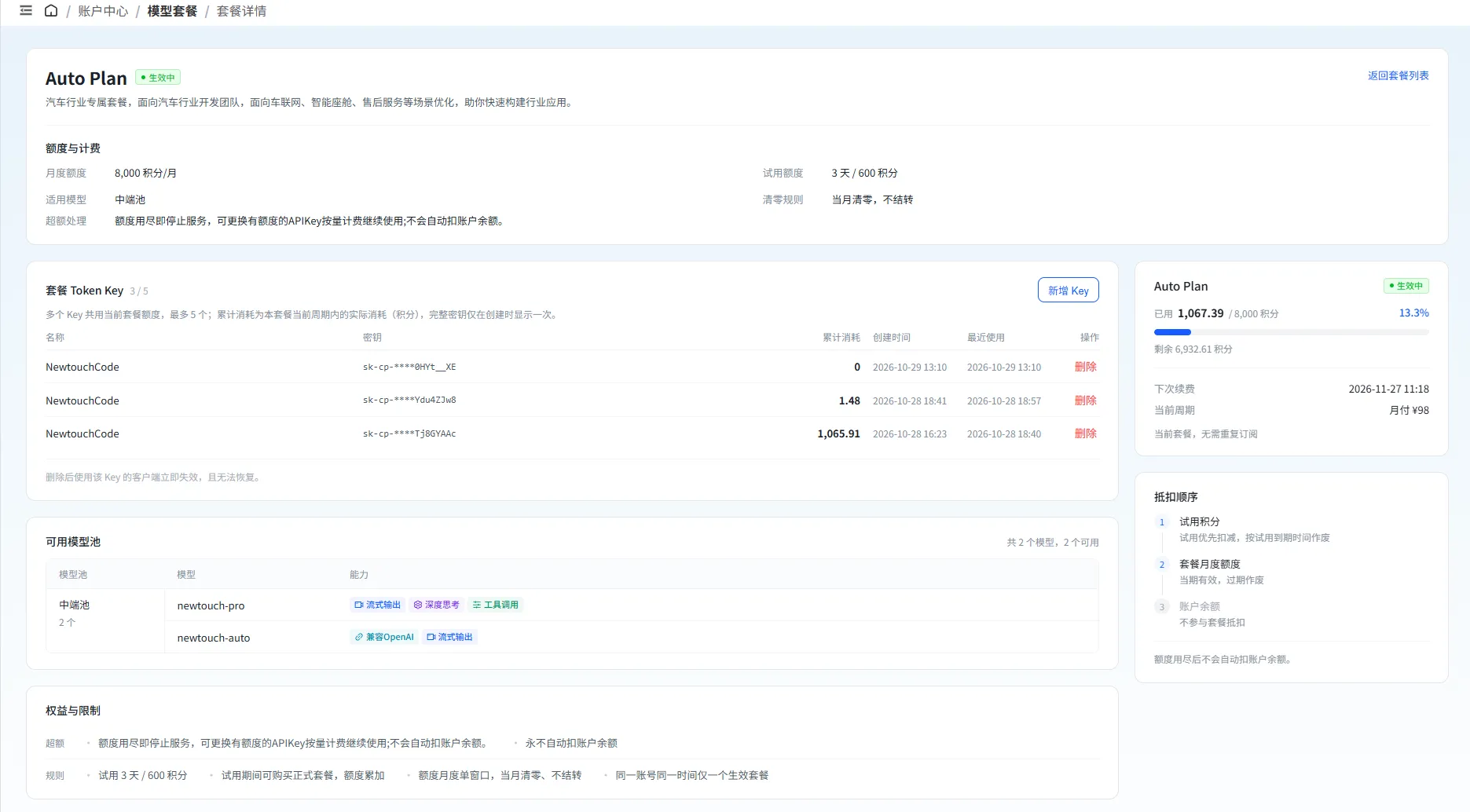The height and width of the screenshot is (812, 1470).
Task: Click the 工具调用 capability tag
Action: point(495,605)
